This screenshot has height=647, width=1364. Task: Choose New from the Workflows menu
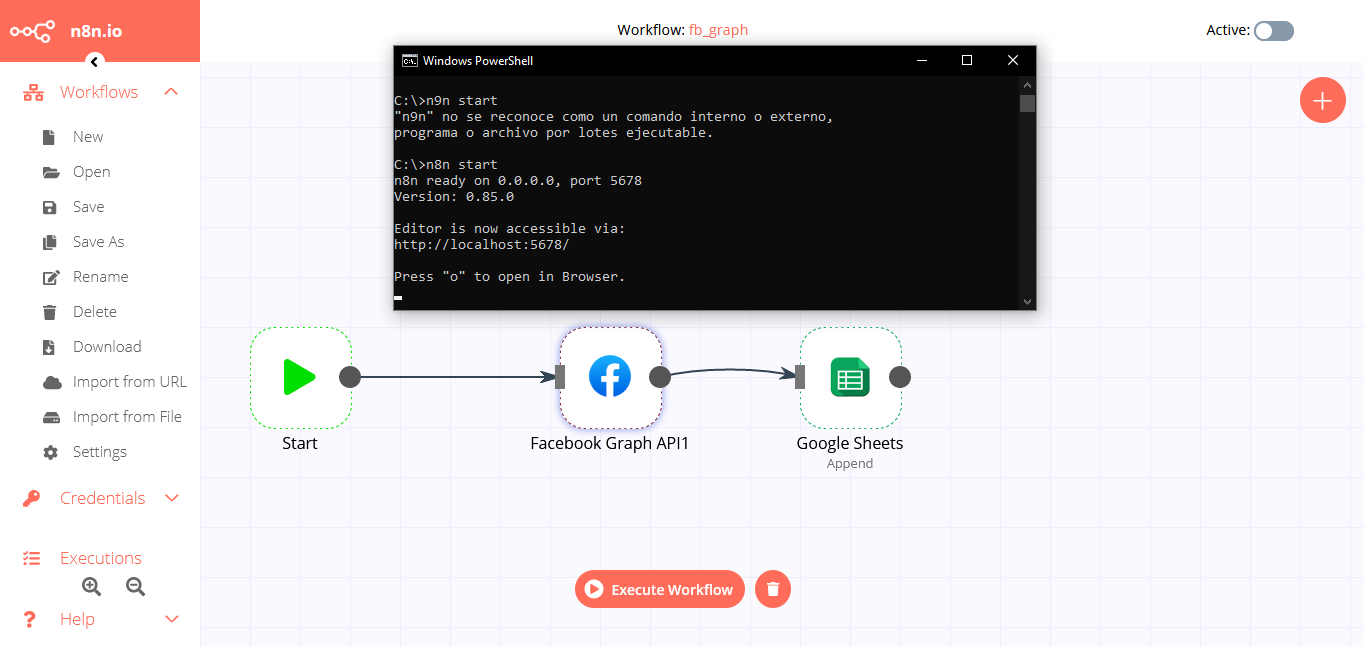(88, 137)
